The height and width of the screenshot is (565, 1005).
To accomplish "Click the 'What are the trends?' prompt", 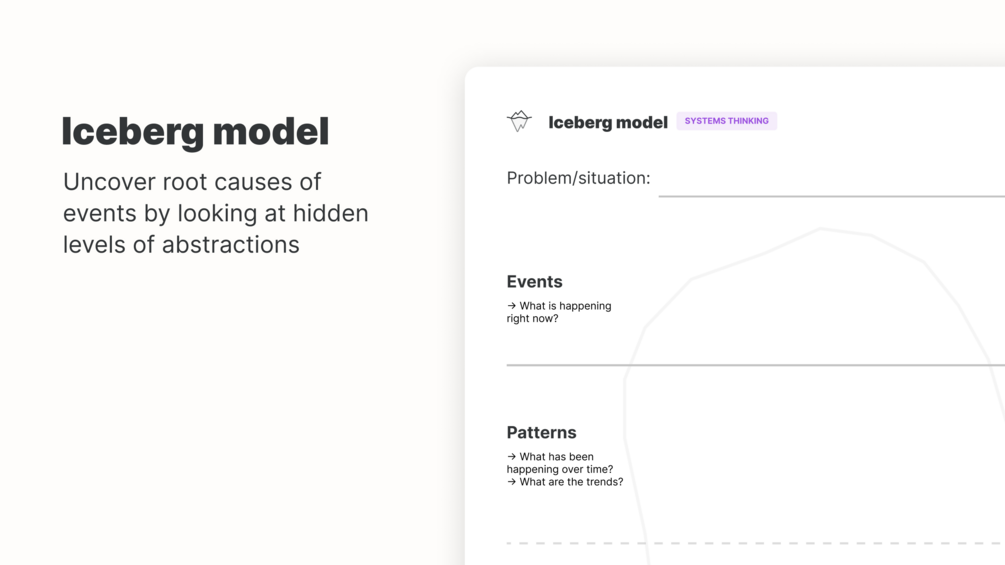I will tap(571, 482).
